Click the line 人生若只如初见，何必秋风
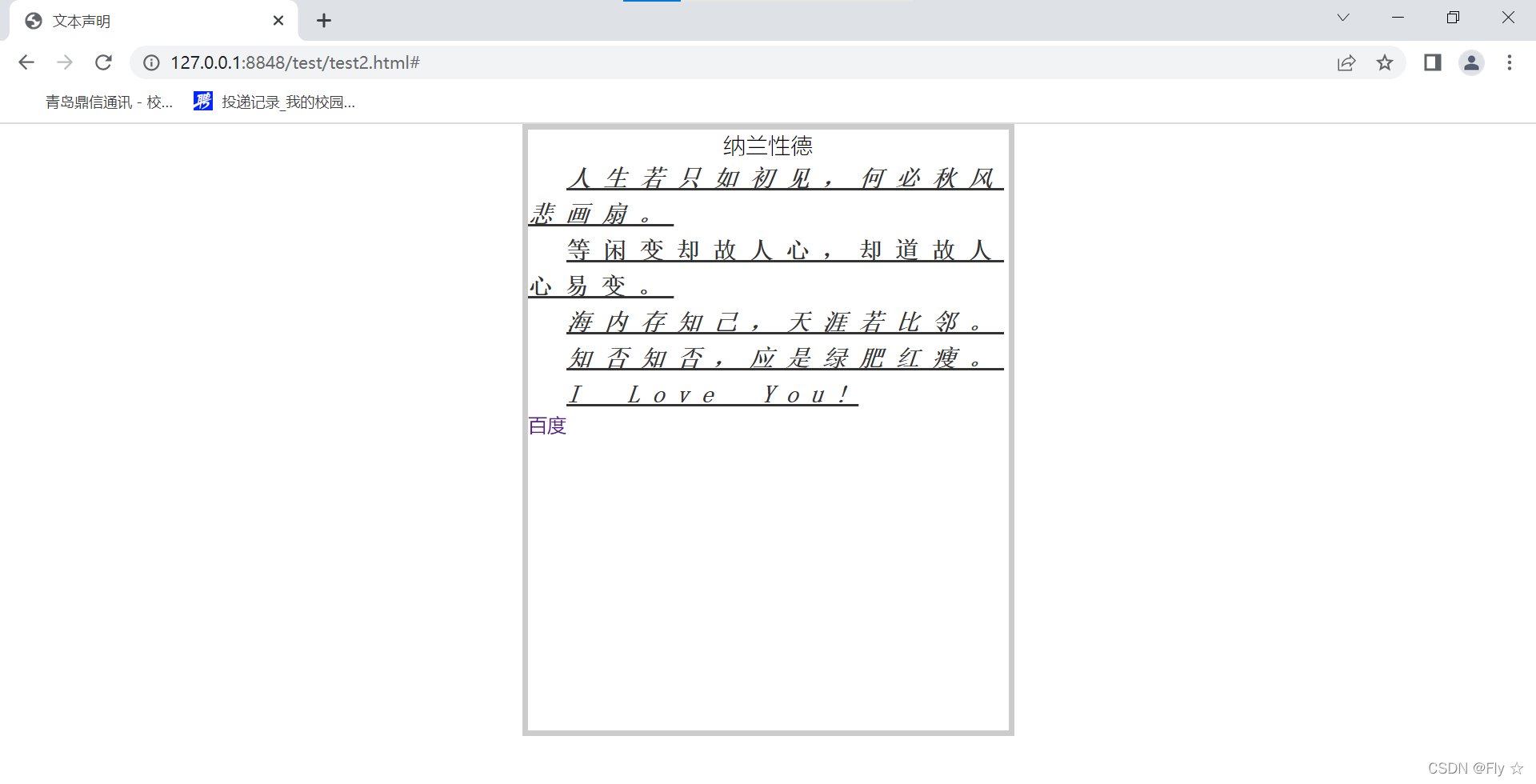1536x784 pixels. [x=785, y=178]
